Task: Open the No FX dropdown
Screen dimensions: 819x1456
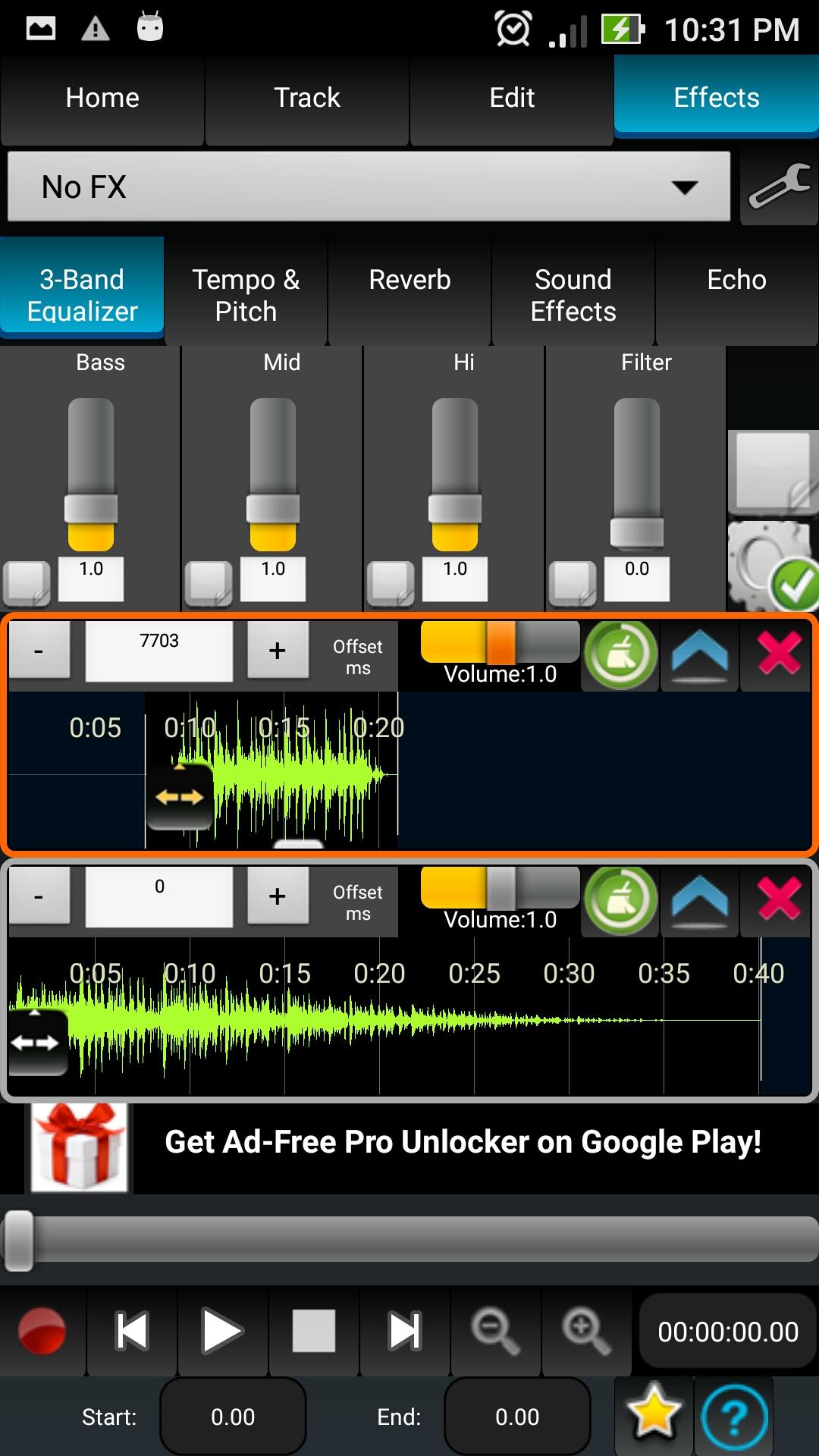Action: (x=369, y=187)
